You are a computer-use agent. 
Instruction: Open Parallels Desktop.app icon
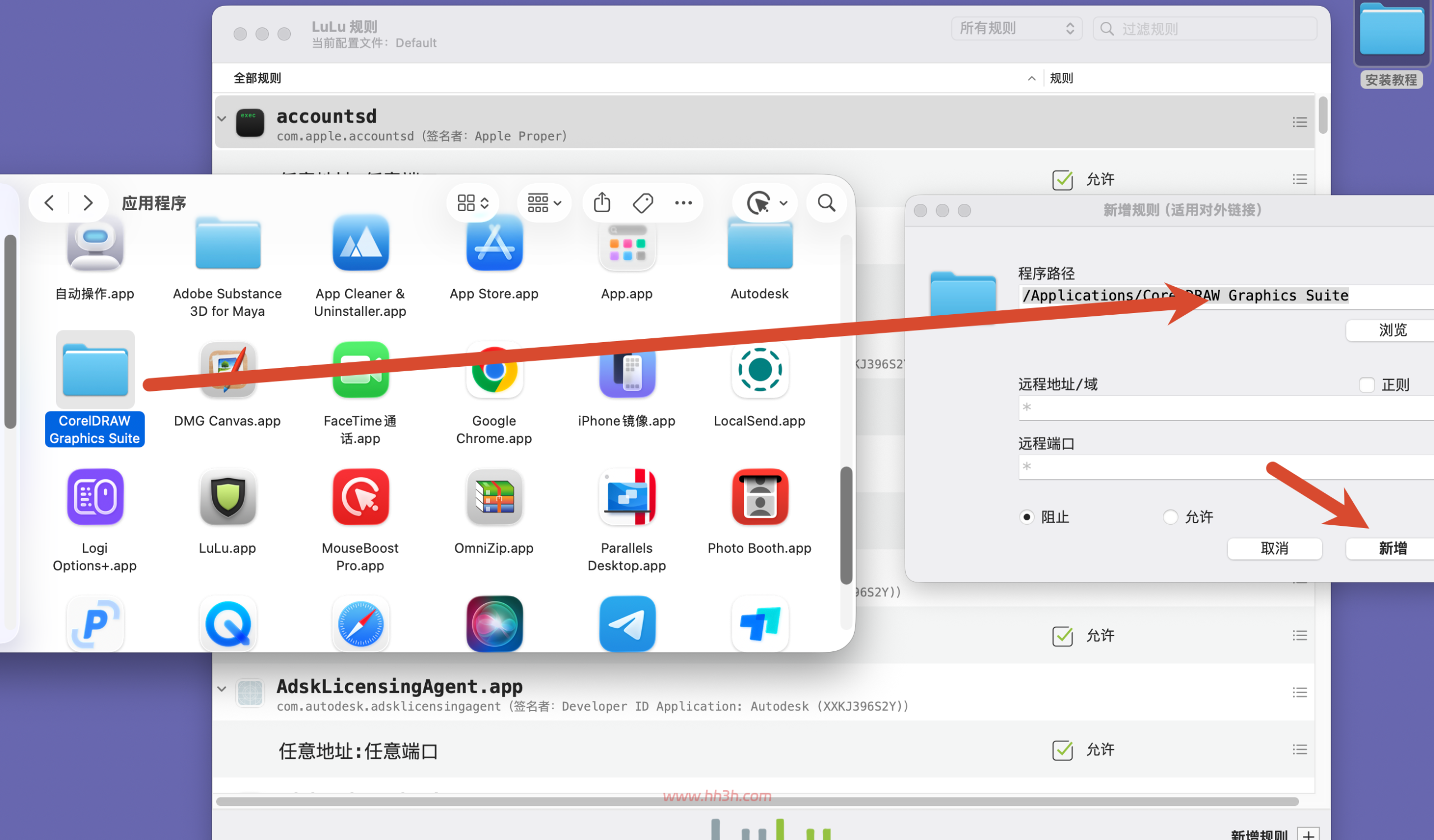[627, 497]
